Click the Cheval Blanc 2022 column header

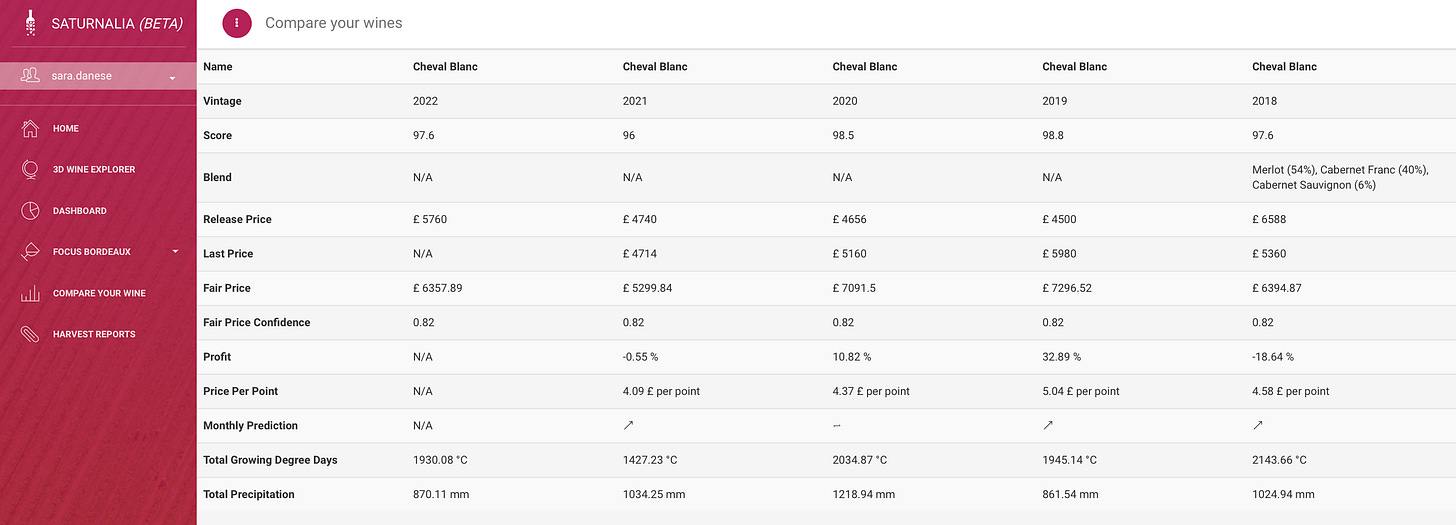[445, 67]
